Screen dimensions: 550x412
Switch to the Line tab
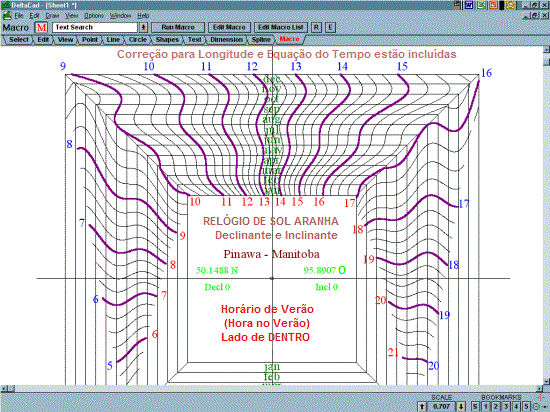(113, 40)
